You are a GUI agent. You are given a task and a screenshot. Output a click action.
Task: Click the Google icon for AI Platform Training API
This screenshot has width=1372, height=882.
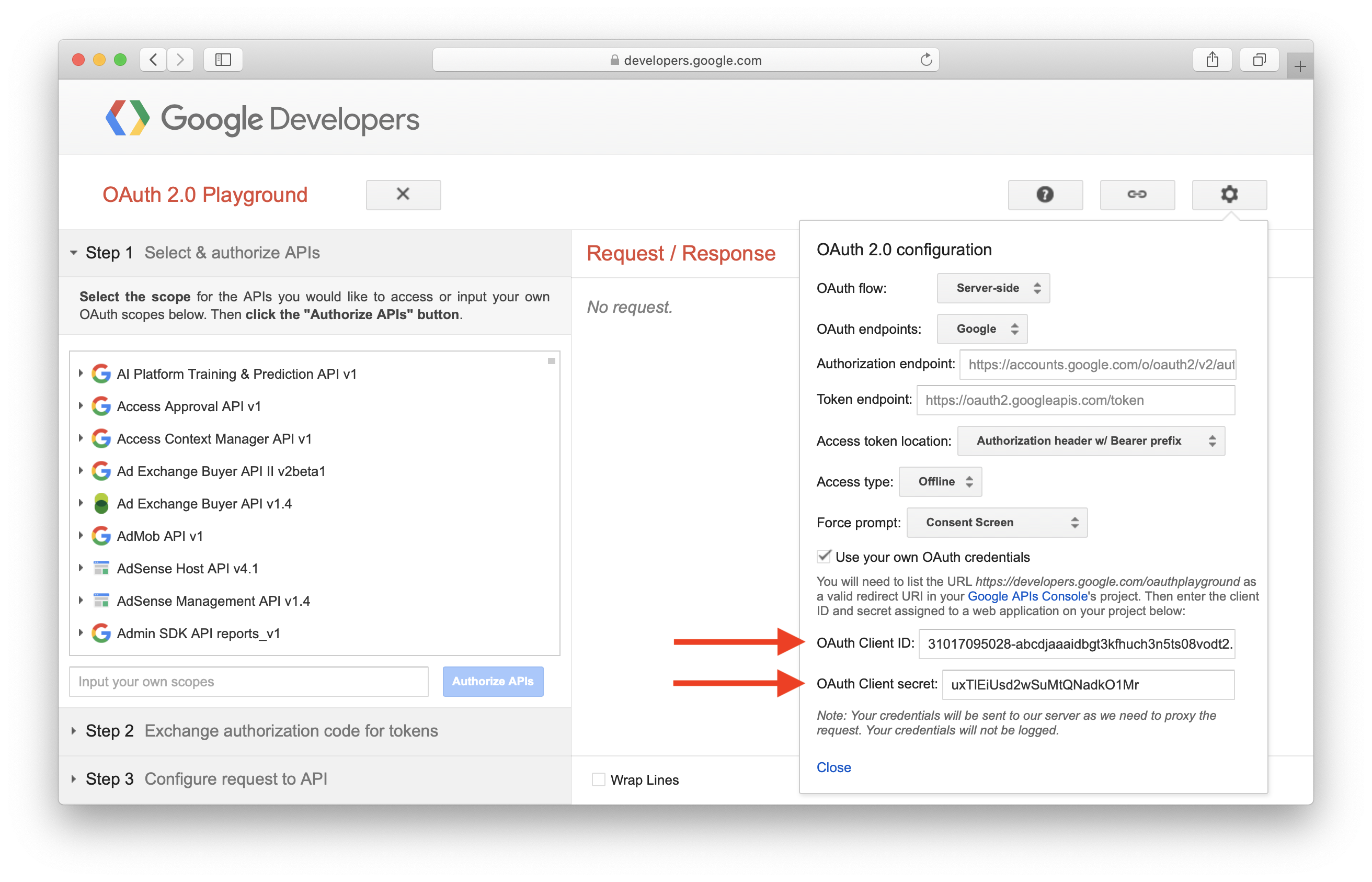(x=101, y=374)
